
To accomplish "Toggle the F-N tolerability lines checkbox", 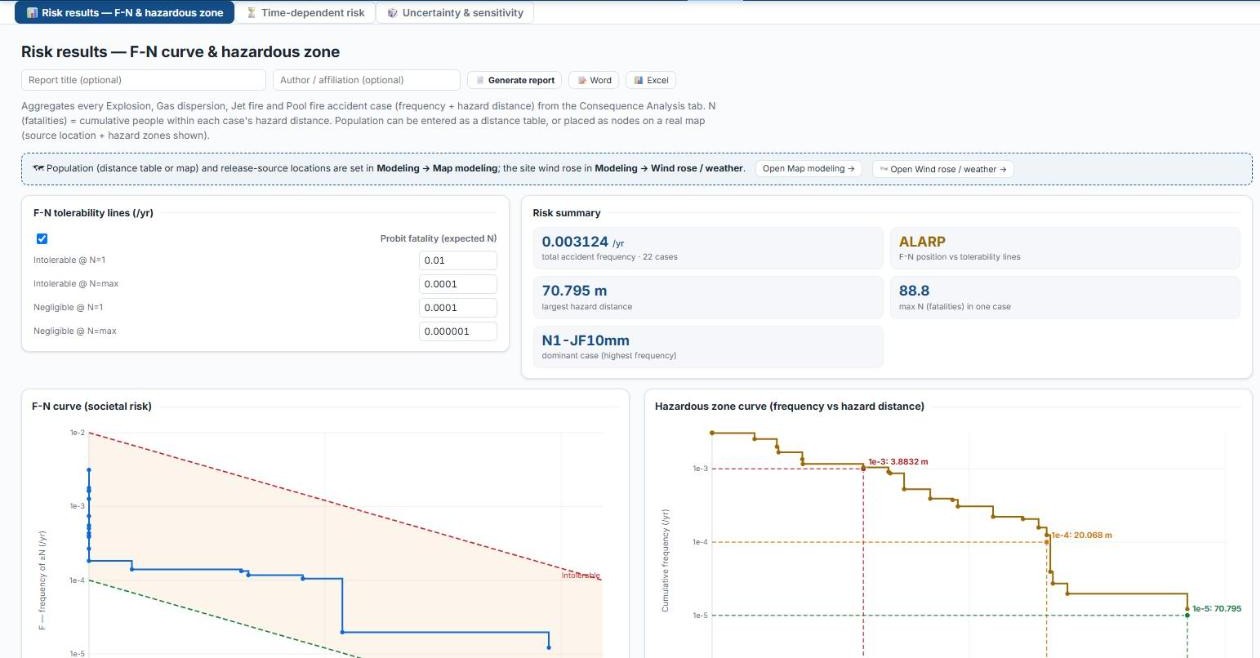I will 42,239.
